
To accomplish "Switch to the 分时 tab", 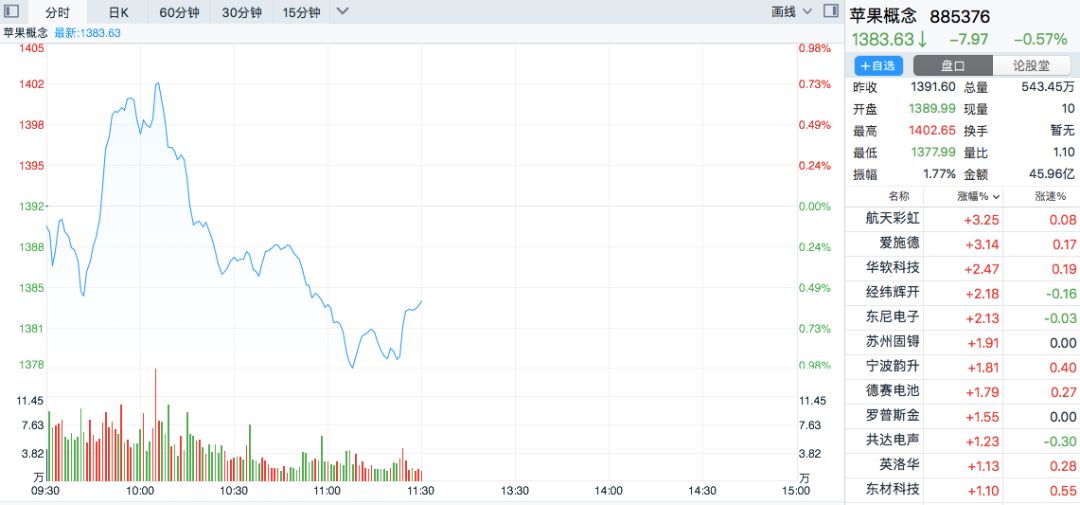I will [x=58, y=12].
